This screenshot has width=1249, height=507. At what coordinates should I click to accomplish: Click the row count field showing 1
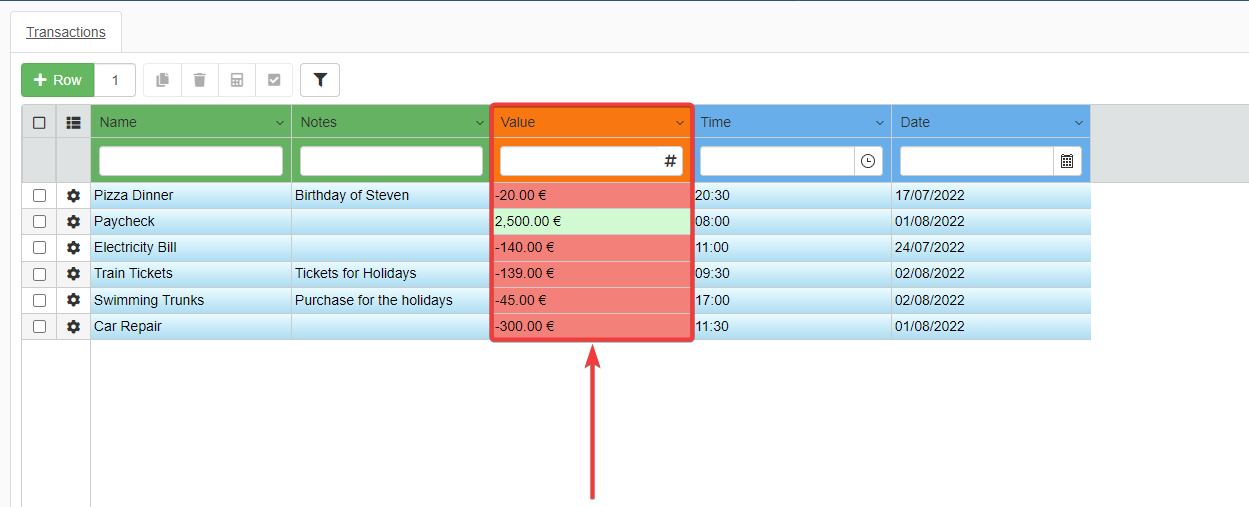pyautogui.click(x=115, y=80)
